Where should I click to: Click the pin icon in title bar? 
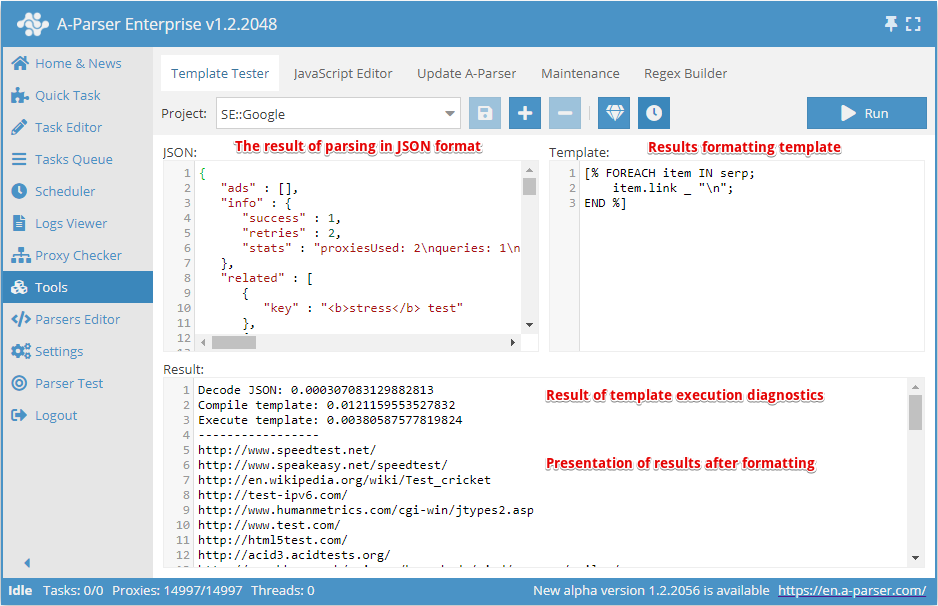click(x=891, y=24)
